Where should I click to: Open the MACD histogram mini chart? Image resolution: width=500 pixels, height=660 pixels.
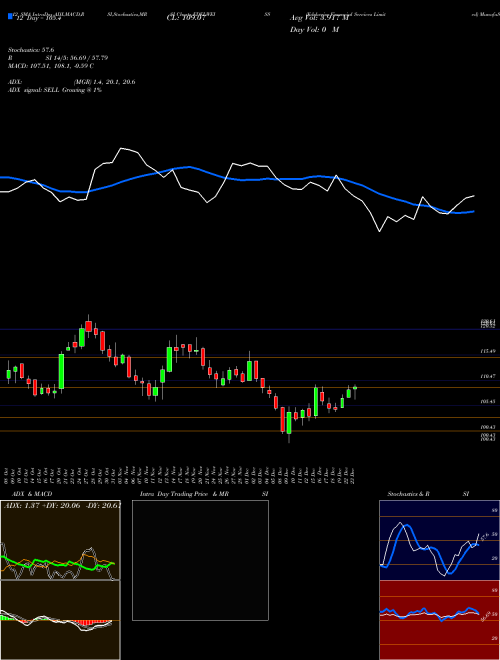click(60, 620)
